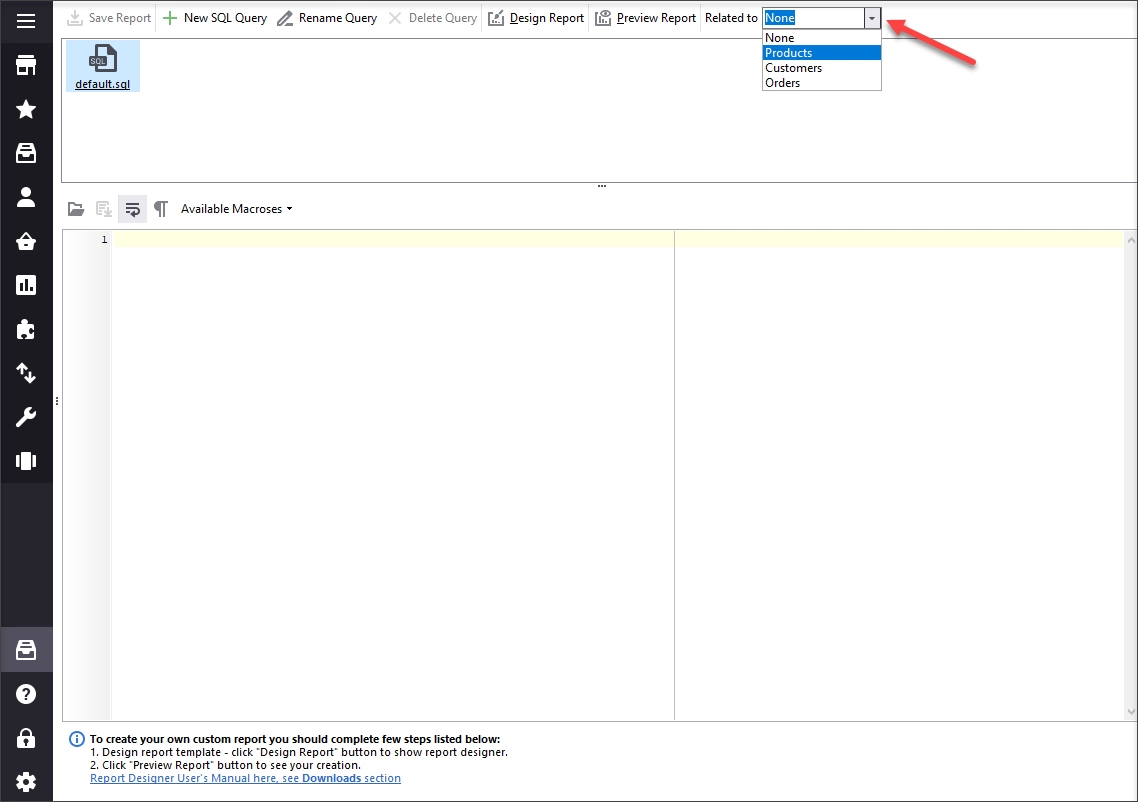
Task: Open the store icon in sidebar
Action: 26,65
